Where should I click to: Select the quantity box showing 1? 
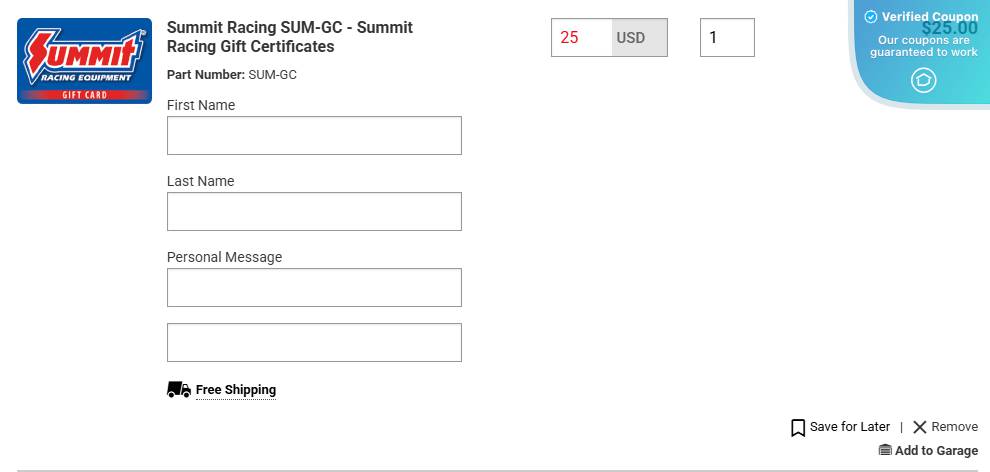(727, 38)
